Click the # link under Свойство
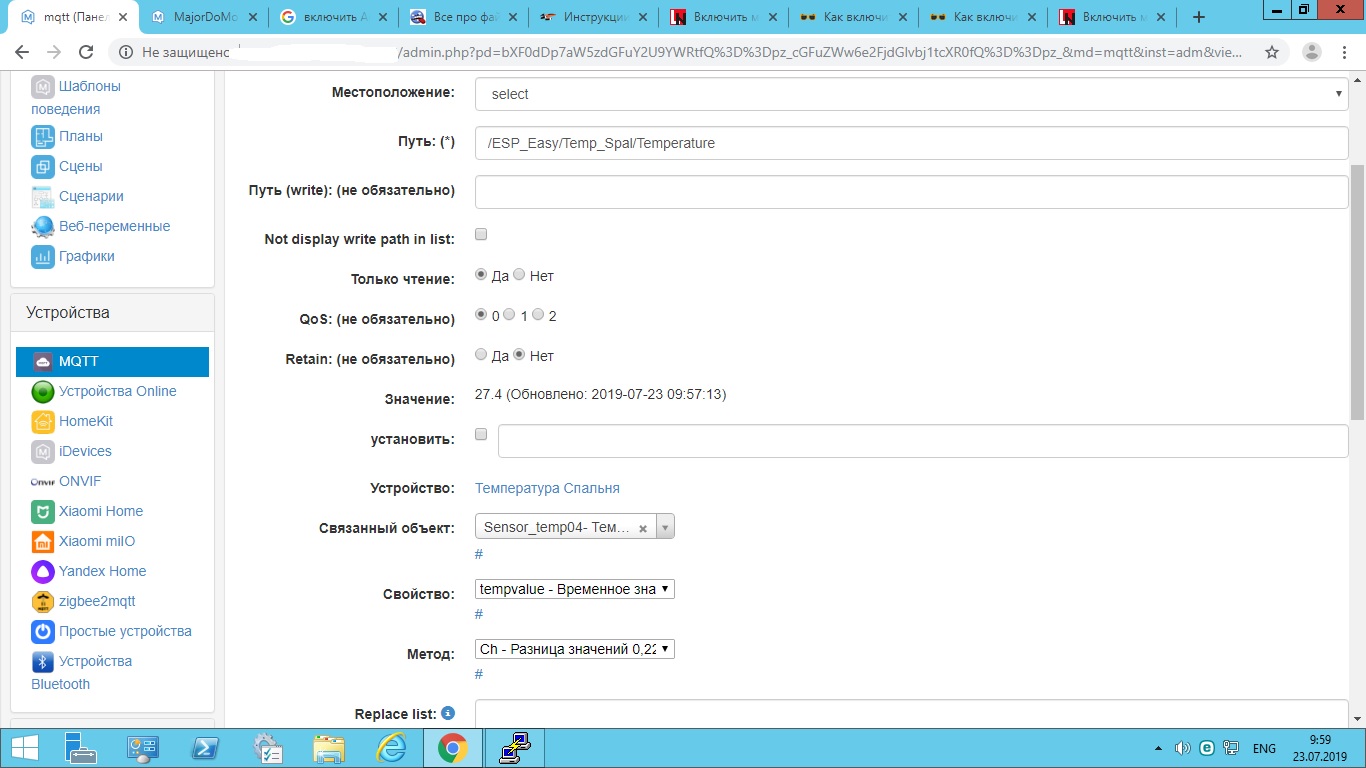 479,614
